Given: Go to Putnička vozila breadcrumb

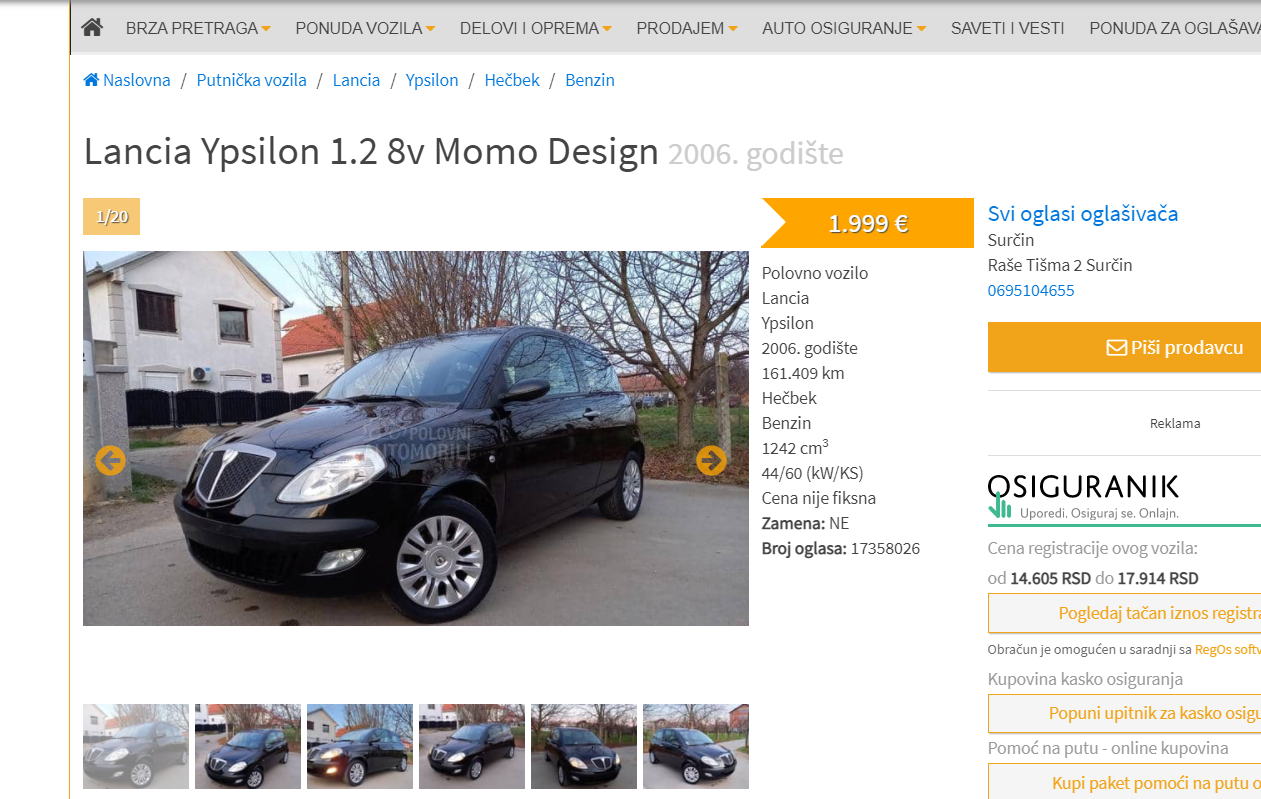Looking at the screenshot, I should [252, 80].
